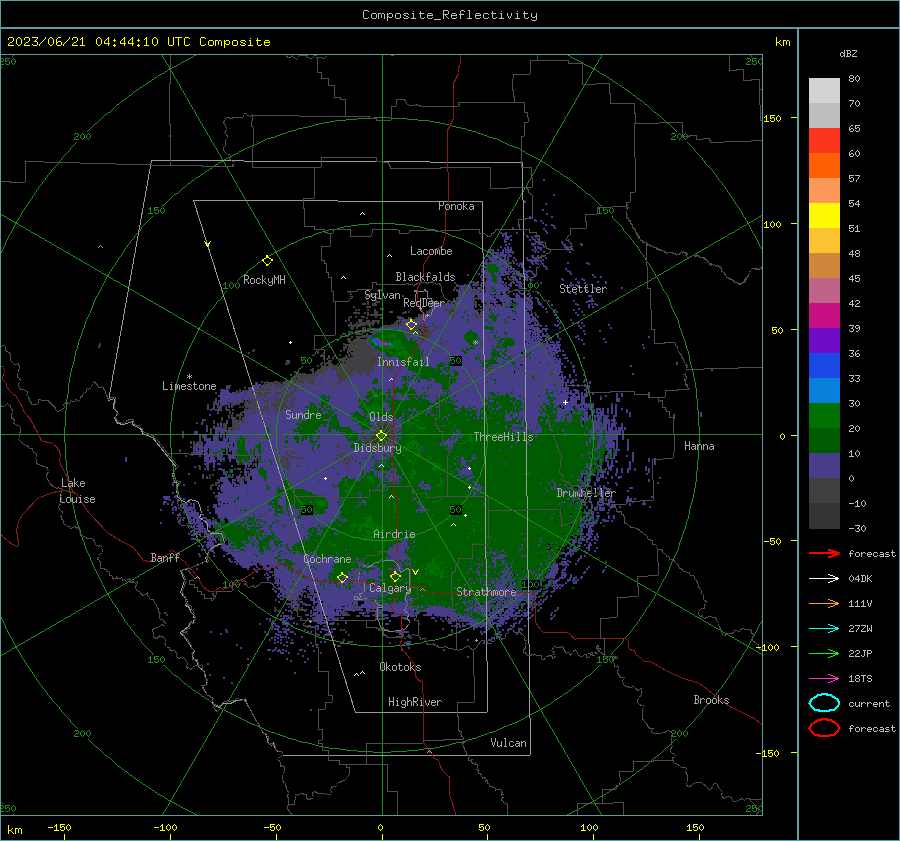Click the red forecast arrow in legend
Viewport: 900px width, 841px height.
tap(824, 553)
